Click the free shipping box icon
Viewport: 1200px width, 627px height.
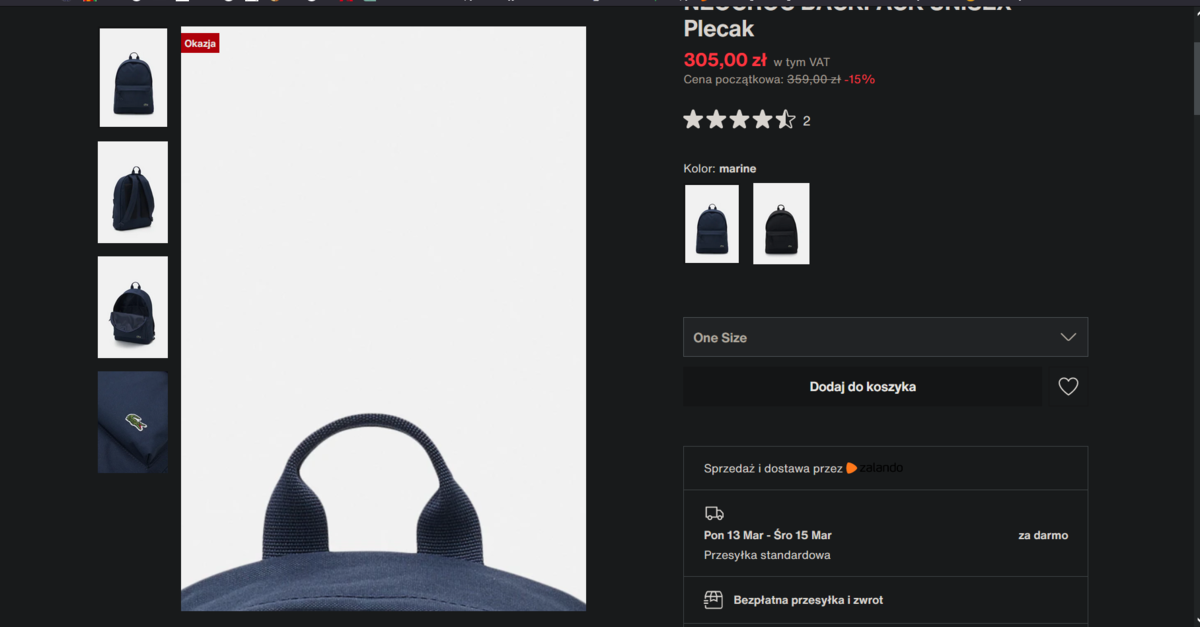(x=713, y=600)
